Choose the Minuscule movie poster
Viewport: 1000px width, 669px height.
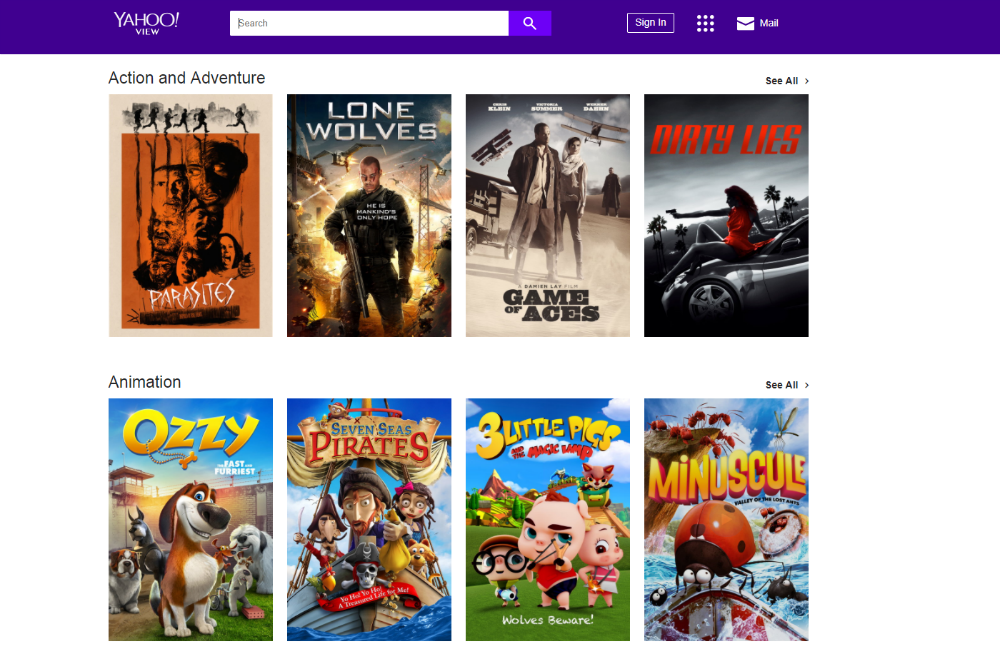pyautogui.click(x=726, y=519)
